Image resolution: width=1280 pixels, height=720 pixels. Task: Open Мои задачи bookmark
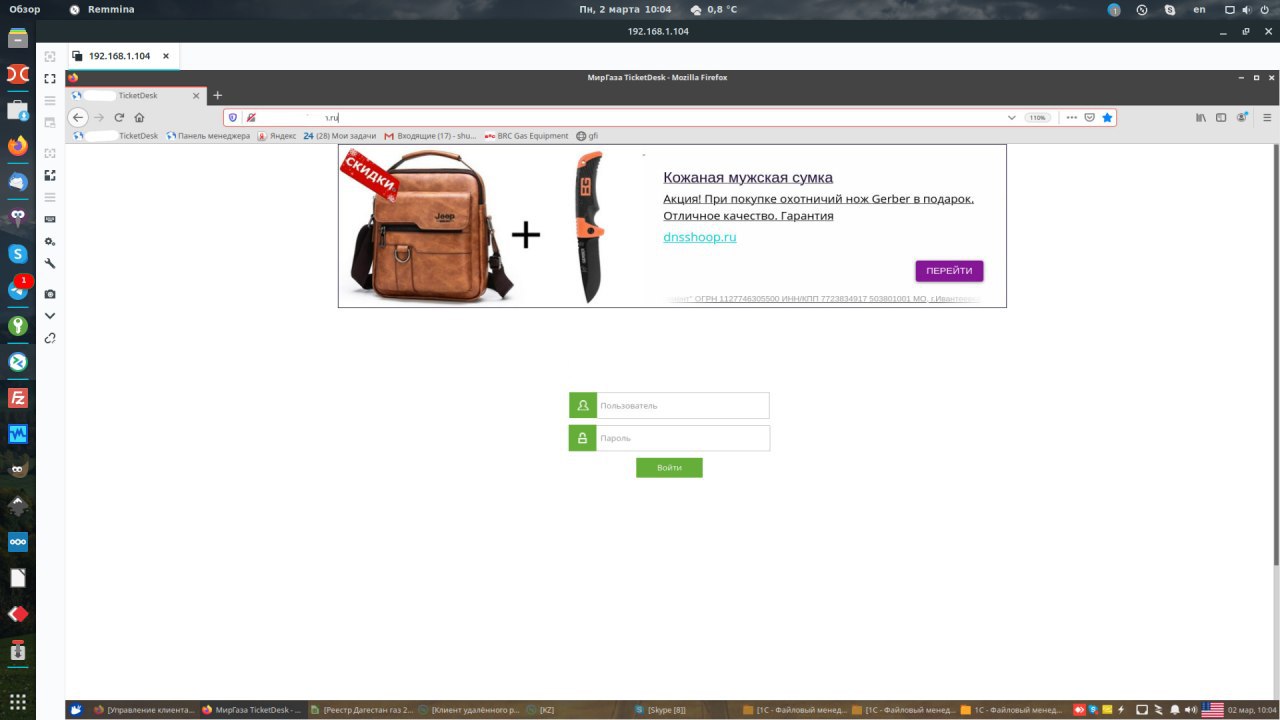[339, 136]
